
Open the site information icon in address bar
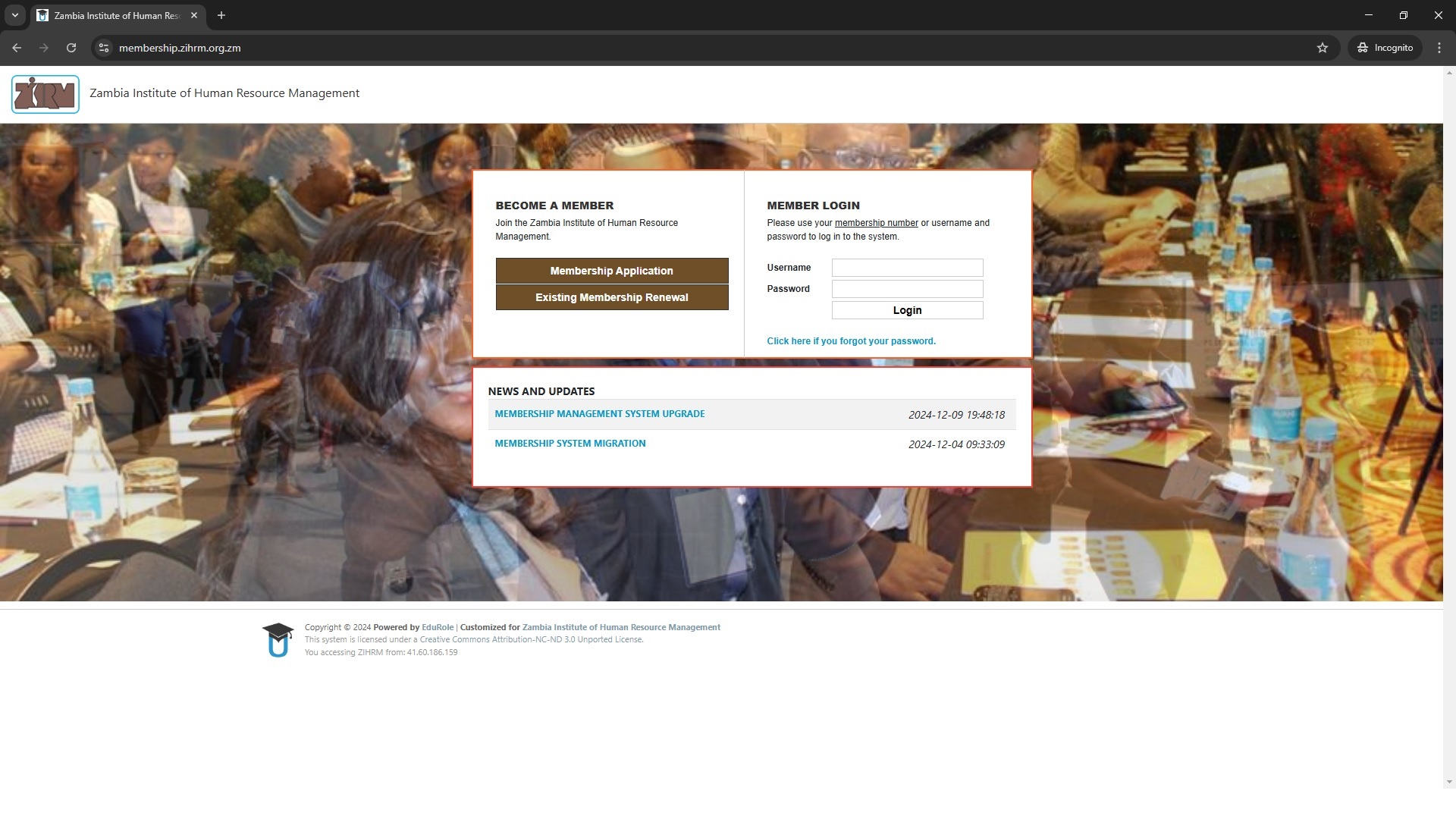104,48
